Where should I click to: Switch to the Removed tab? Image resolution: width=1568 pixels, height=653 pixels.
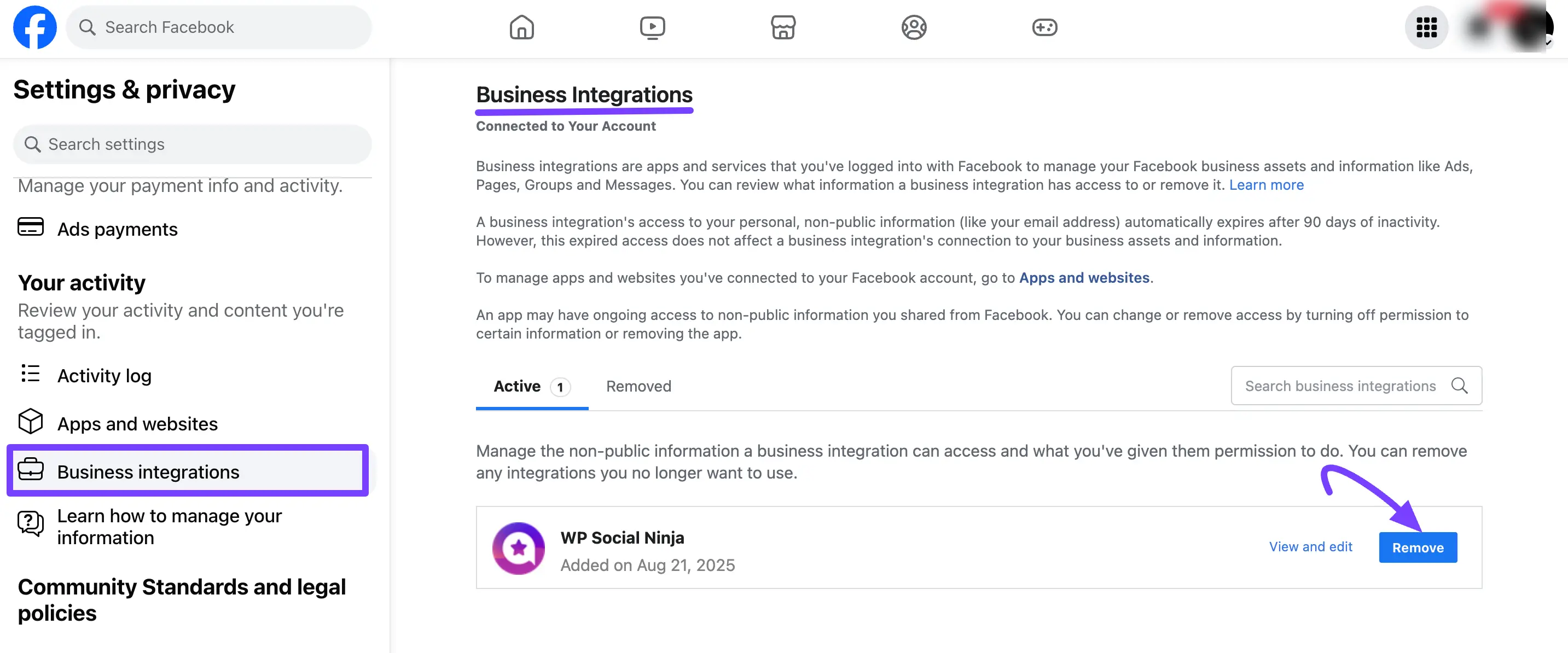638,386
